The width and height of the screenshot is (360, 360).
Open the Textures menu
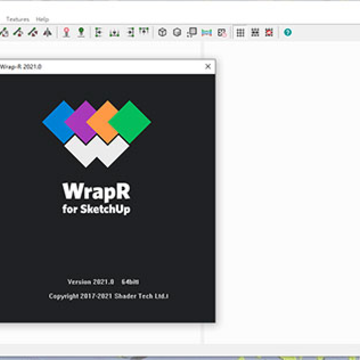pos(18,19)
